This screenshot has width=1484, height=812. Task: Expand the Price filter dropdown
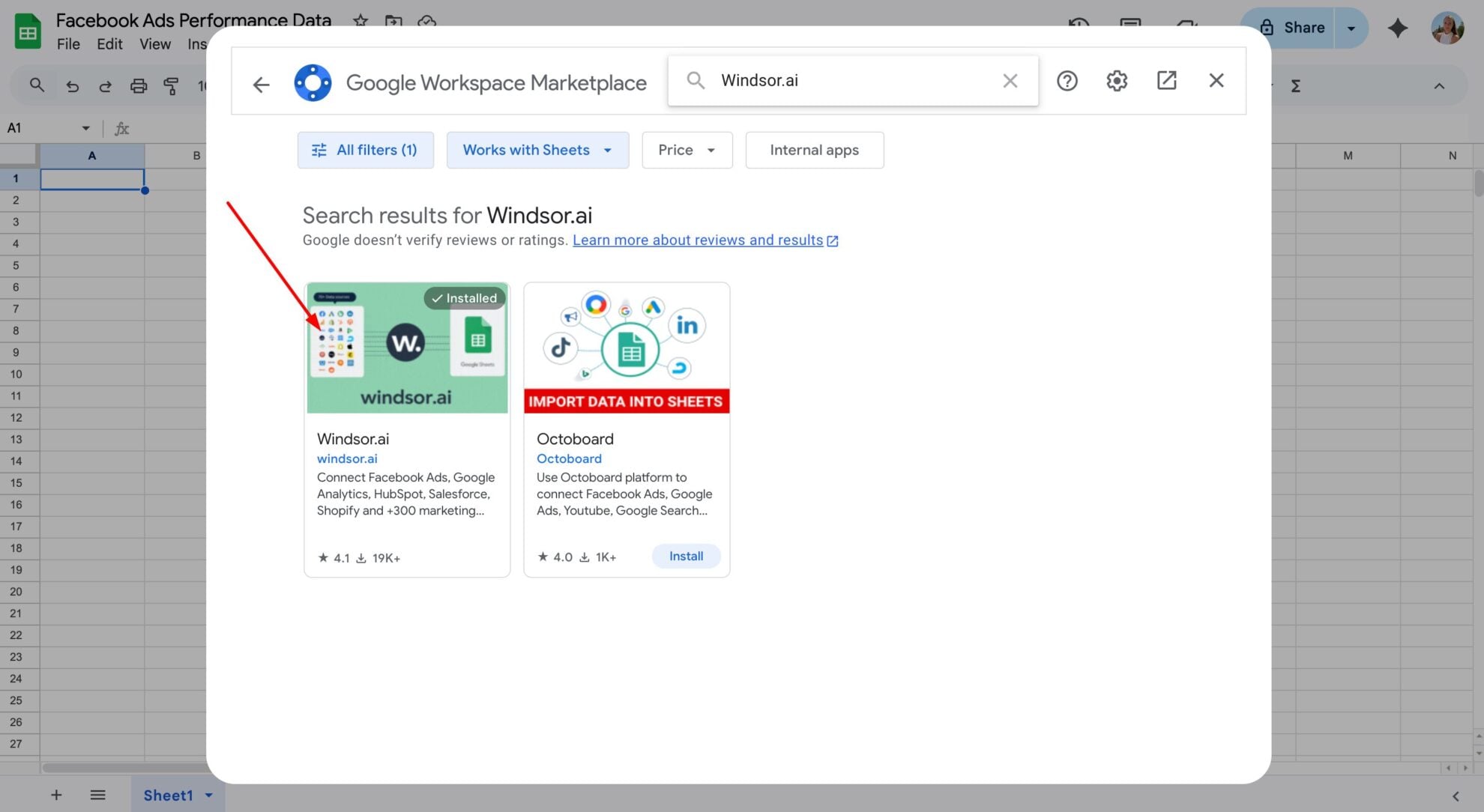(x=687, y=150)
